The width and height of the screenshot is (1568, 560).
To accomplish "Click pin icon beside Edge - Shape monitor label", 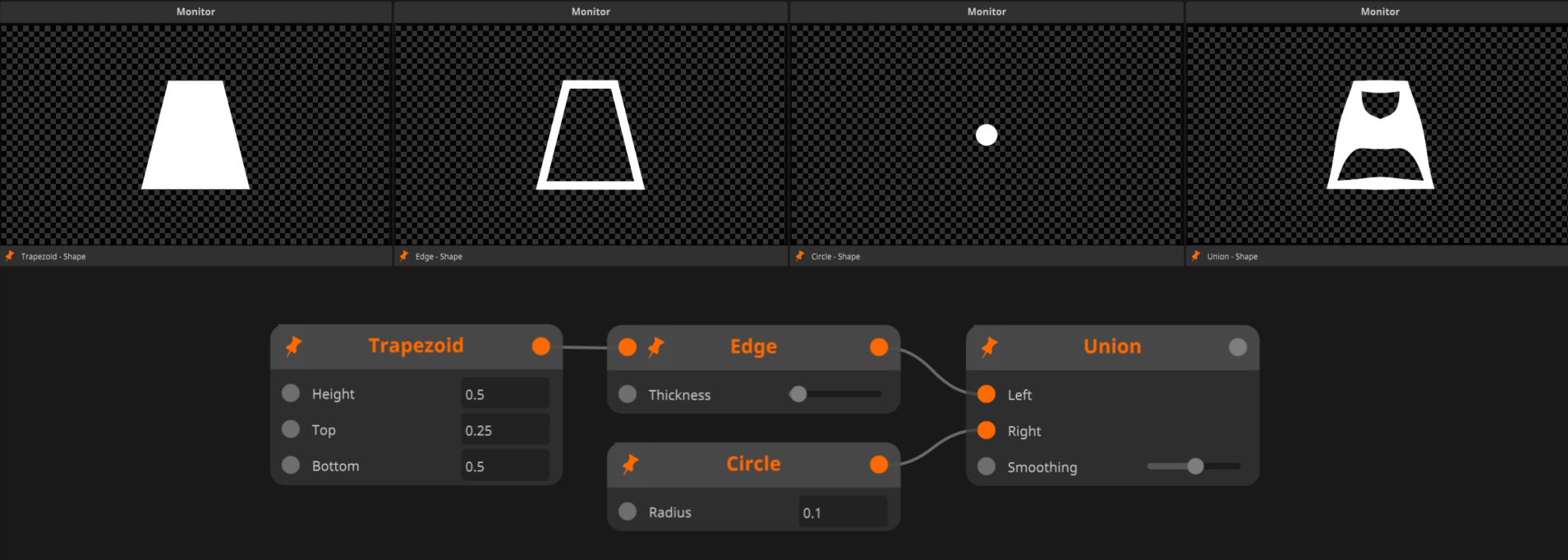I will tap(404, 256).
